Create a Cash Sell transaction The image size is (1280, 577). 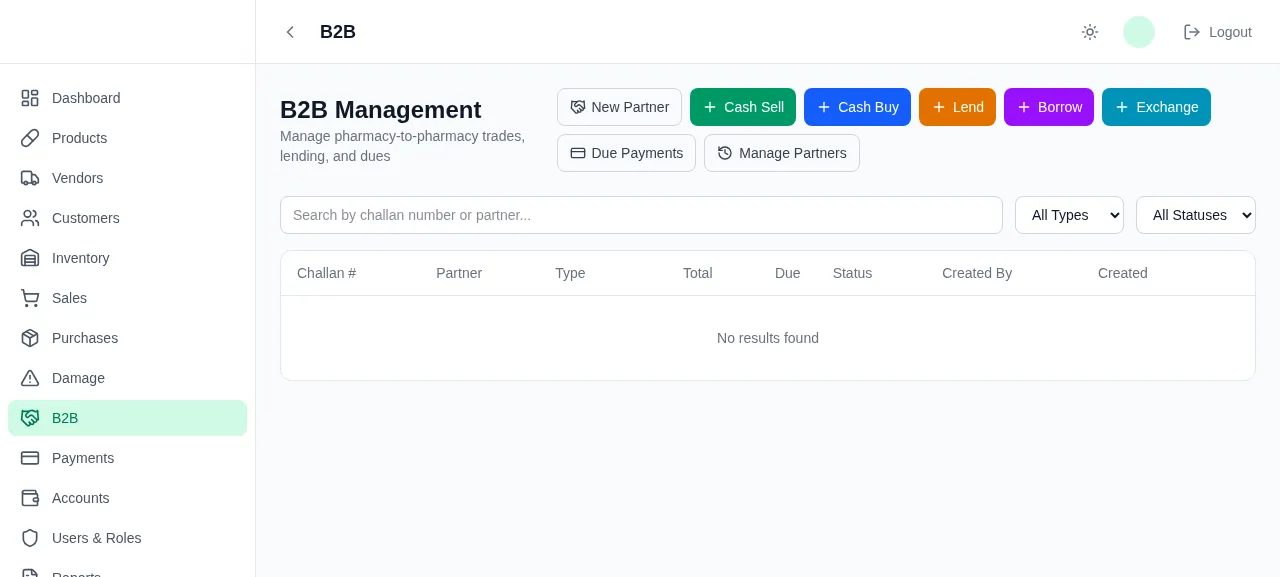743,107
